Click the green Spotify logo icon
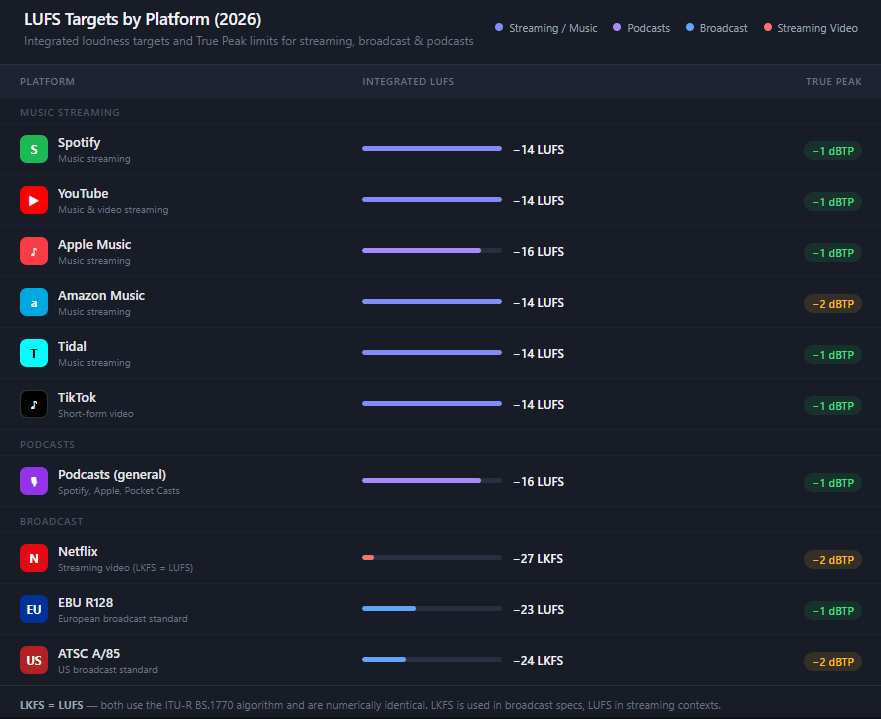This screenshot has height=719, width=881. click(34, 149)
